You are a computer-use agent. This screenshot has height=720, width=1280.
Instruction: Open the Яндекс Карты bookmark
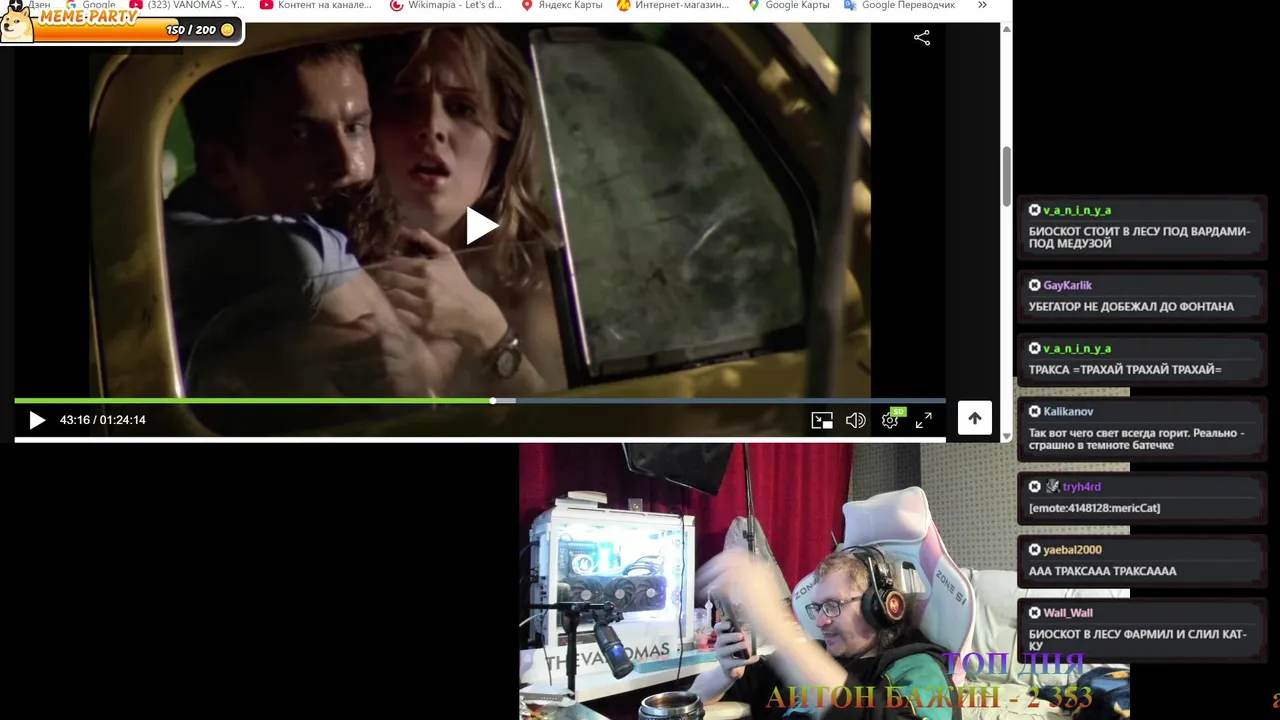pyautogui.click(x=562, y=5)
